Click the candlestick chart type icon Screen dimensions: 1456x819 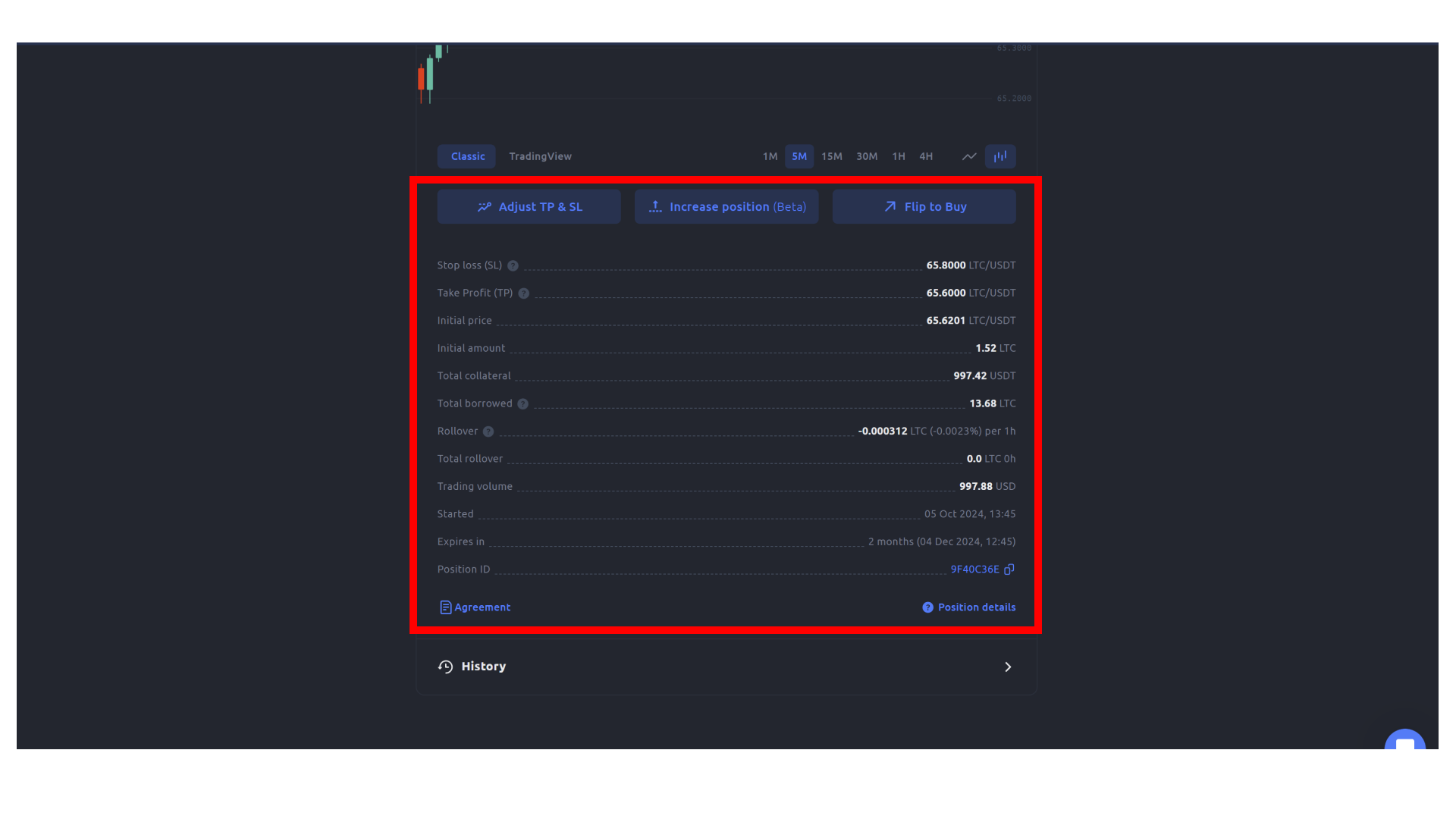pos(1001,156)
